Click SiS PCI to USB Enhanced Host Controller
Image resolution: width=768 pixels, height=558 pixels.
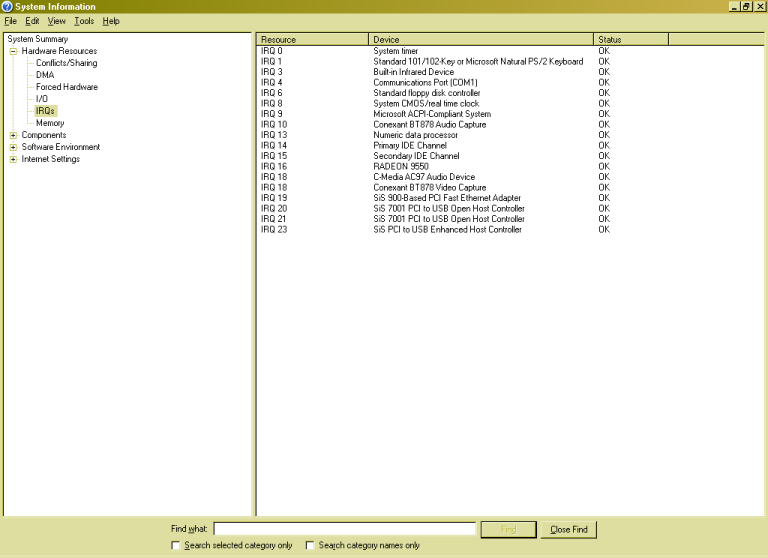click(x=447, y=230)
